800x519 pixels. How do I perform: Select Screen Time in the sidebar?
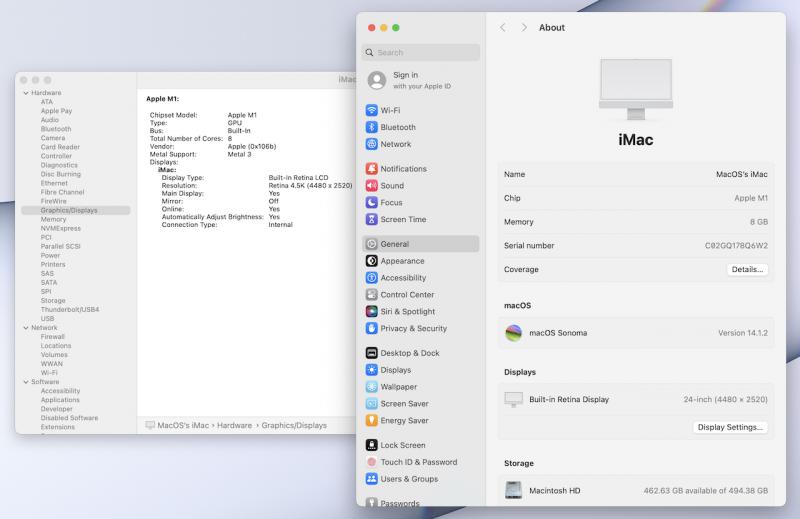point(402,219)
